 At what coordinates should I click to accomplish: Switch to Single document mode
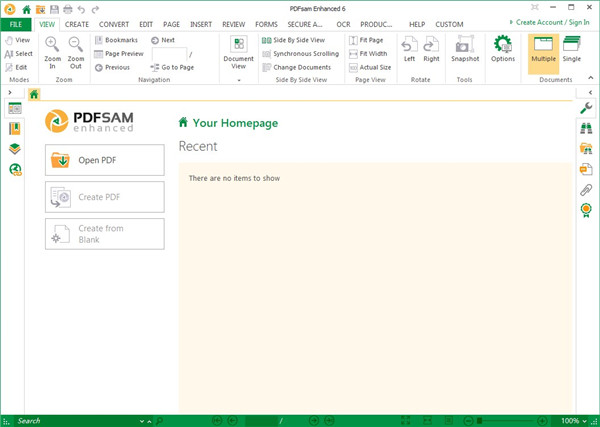click(x=572, y=50)
